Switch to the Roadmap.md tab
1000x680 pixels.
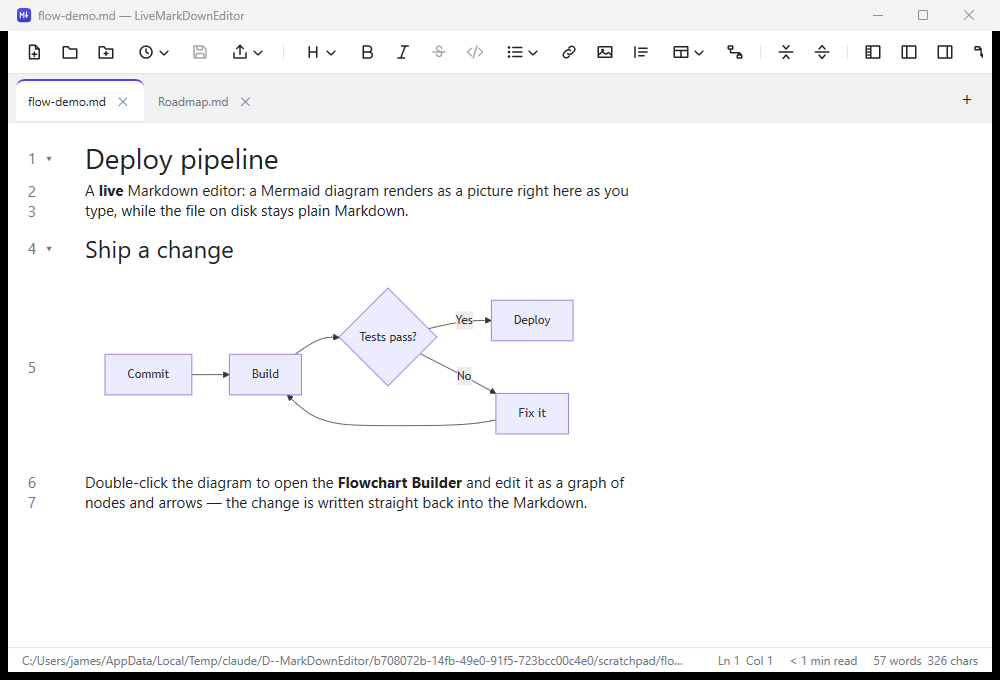coord(193,102)
